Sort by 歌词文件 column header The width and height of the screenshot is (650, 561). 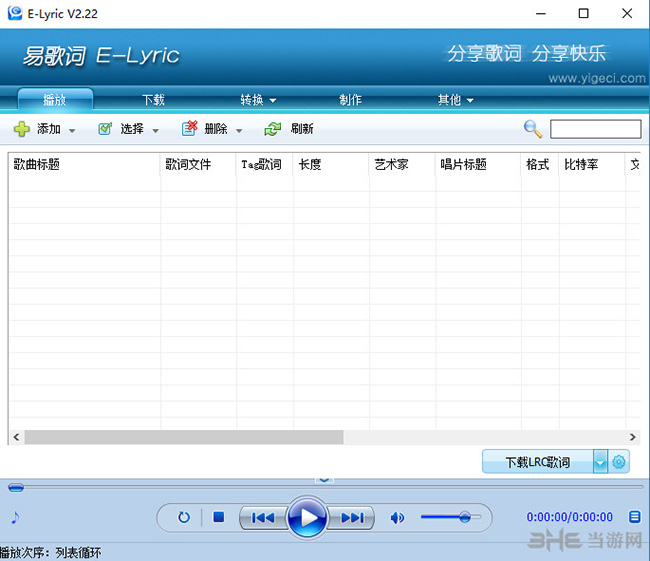[x=198, y=165]
